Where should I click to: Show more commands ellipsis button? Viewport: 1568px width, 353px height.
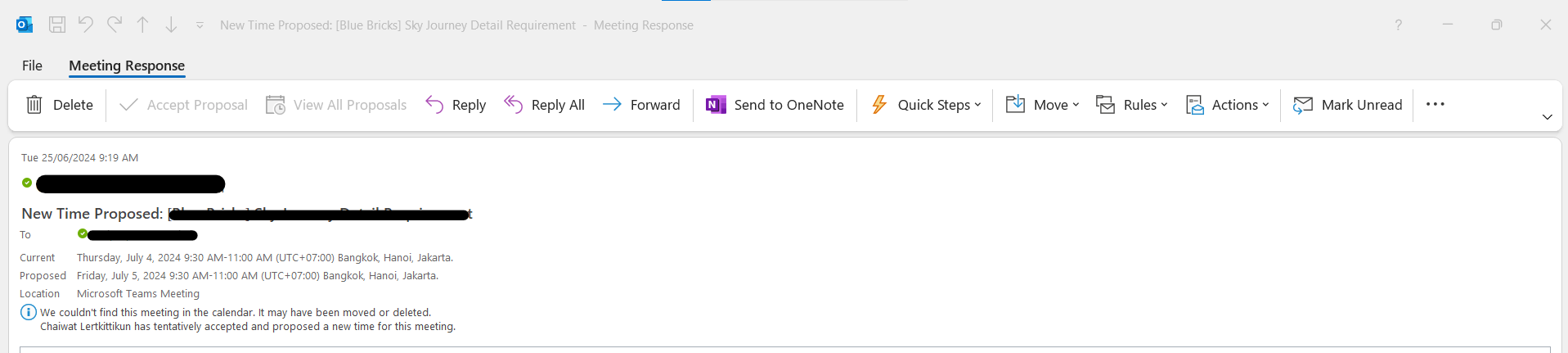(1435, 104)
